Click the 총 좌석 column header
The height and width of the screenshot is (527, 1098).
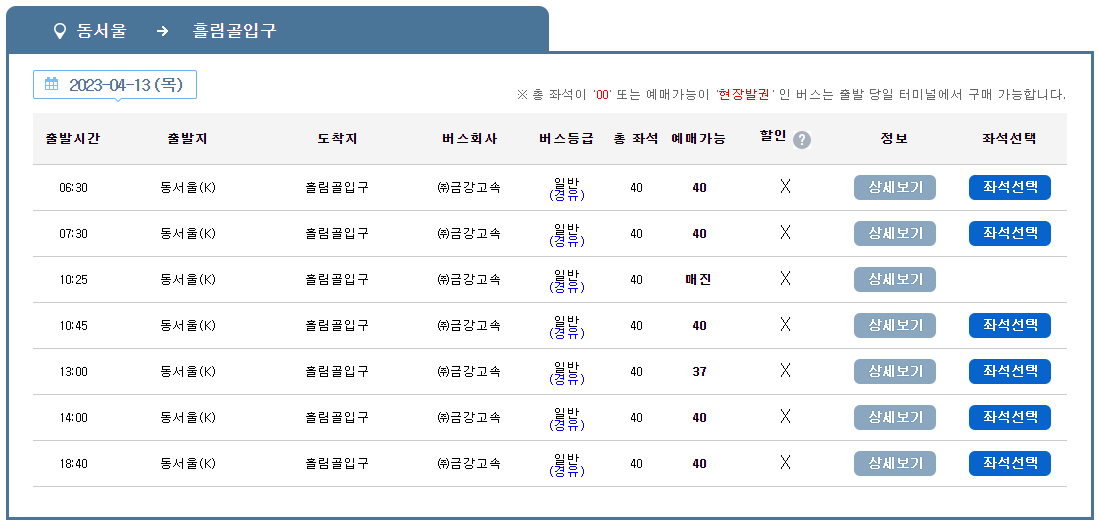coord(636,139)
